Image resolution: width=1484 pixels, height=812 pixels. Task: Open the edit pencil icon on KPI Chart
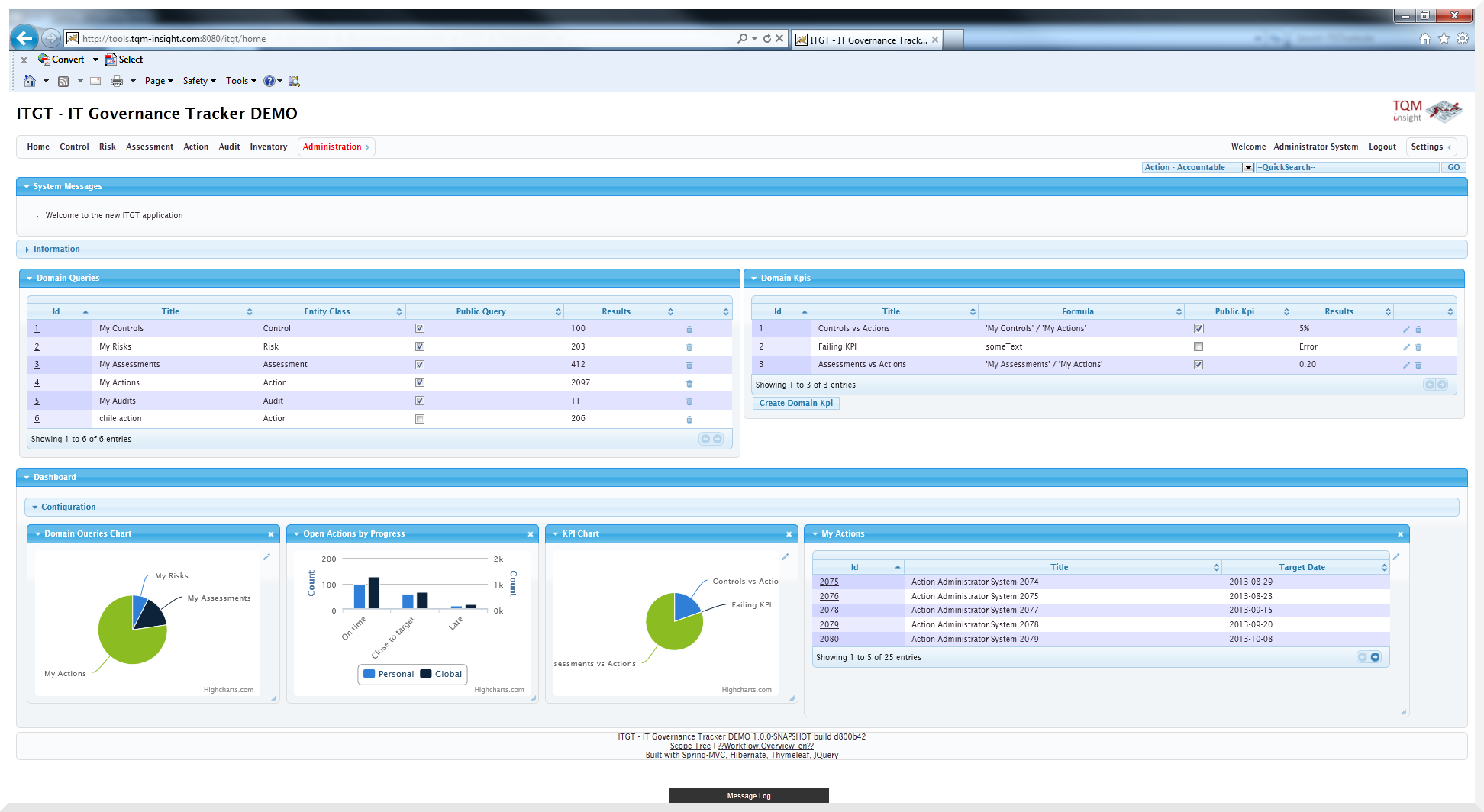pyautogui.click(x=785, y=557)
